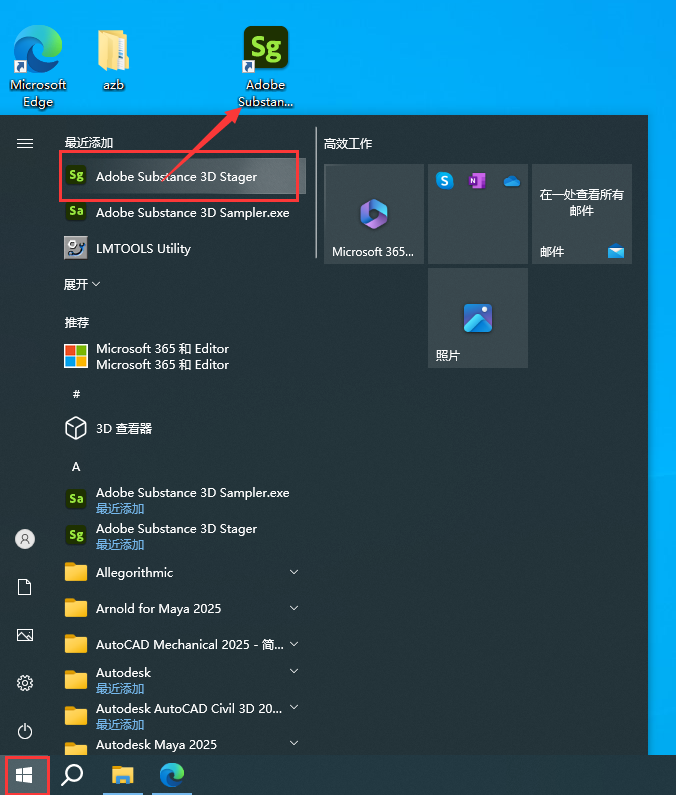The width and height of the screenshot is (676, 795).
Task: Launch Adobe Substance 3D Stager in recently added
Action: pyautogui.click(x=183, y=176)
